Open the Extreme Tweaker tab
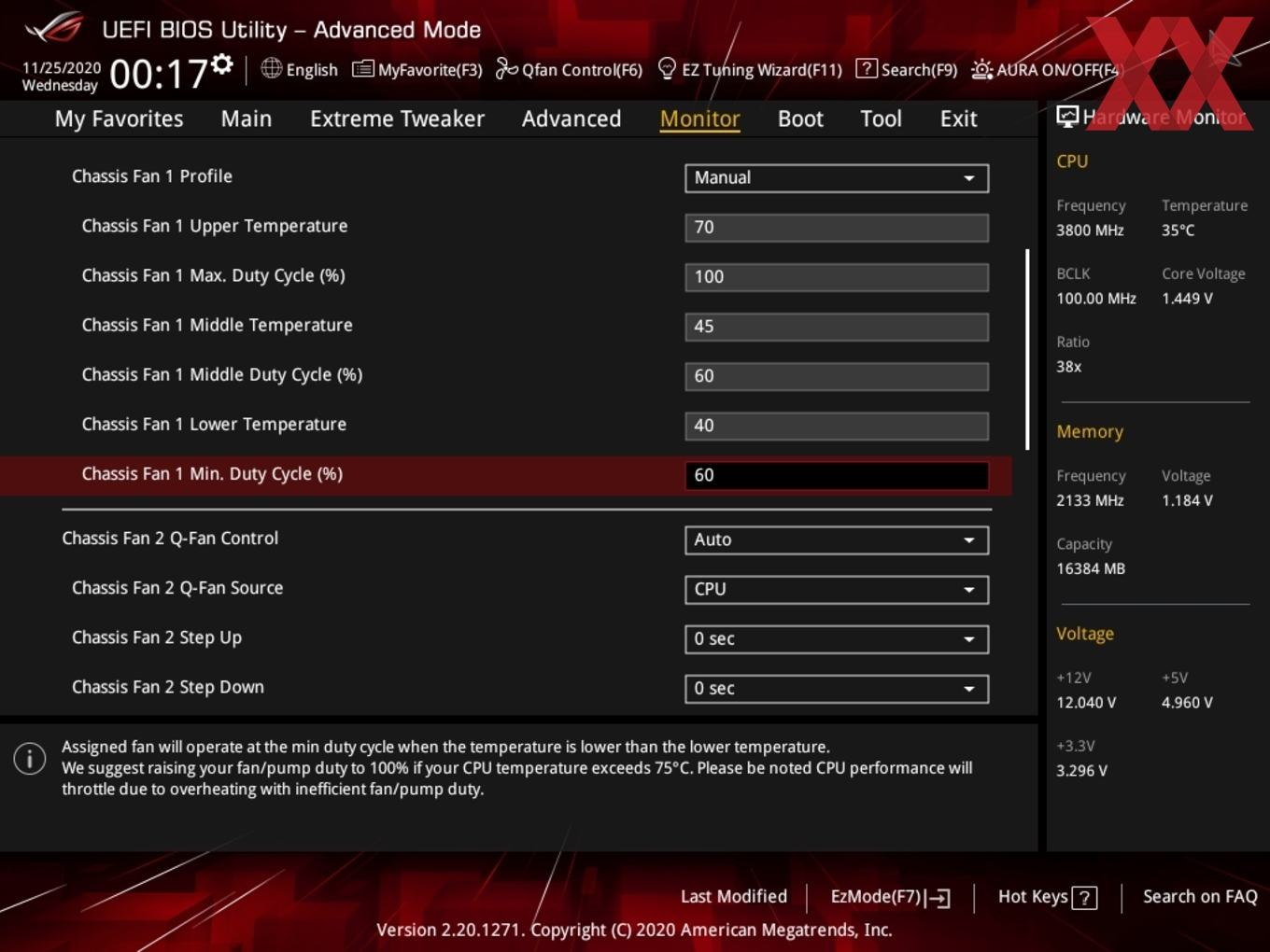The width and height of the screenshot is (1270, 952). (x=397, y=119)
